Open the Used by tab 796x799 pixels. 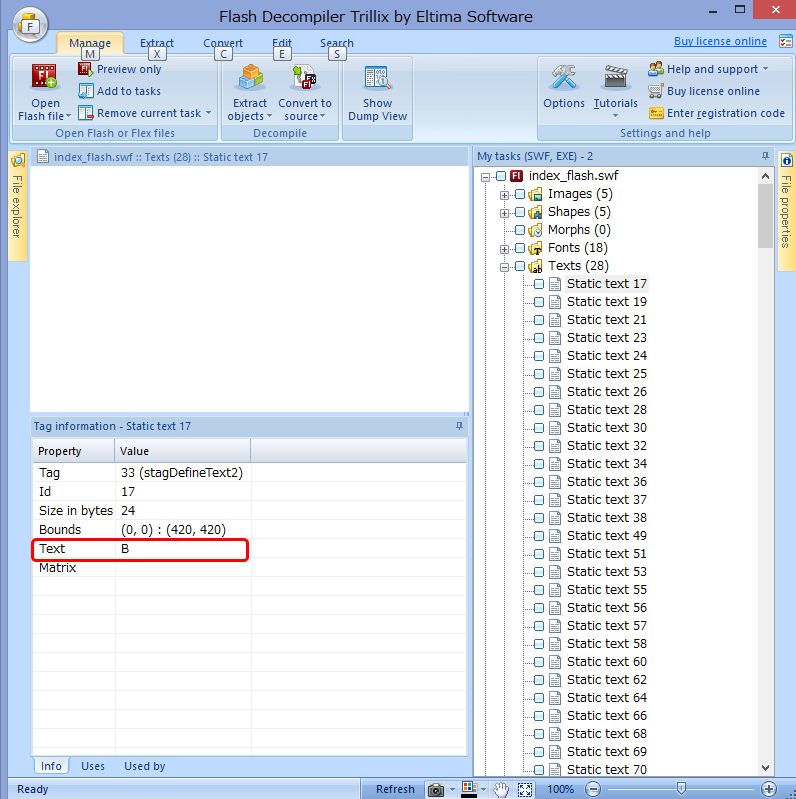pos(144,766)
